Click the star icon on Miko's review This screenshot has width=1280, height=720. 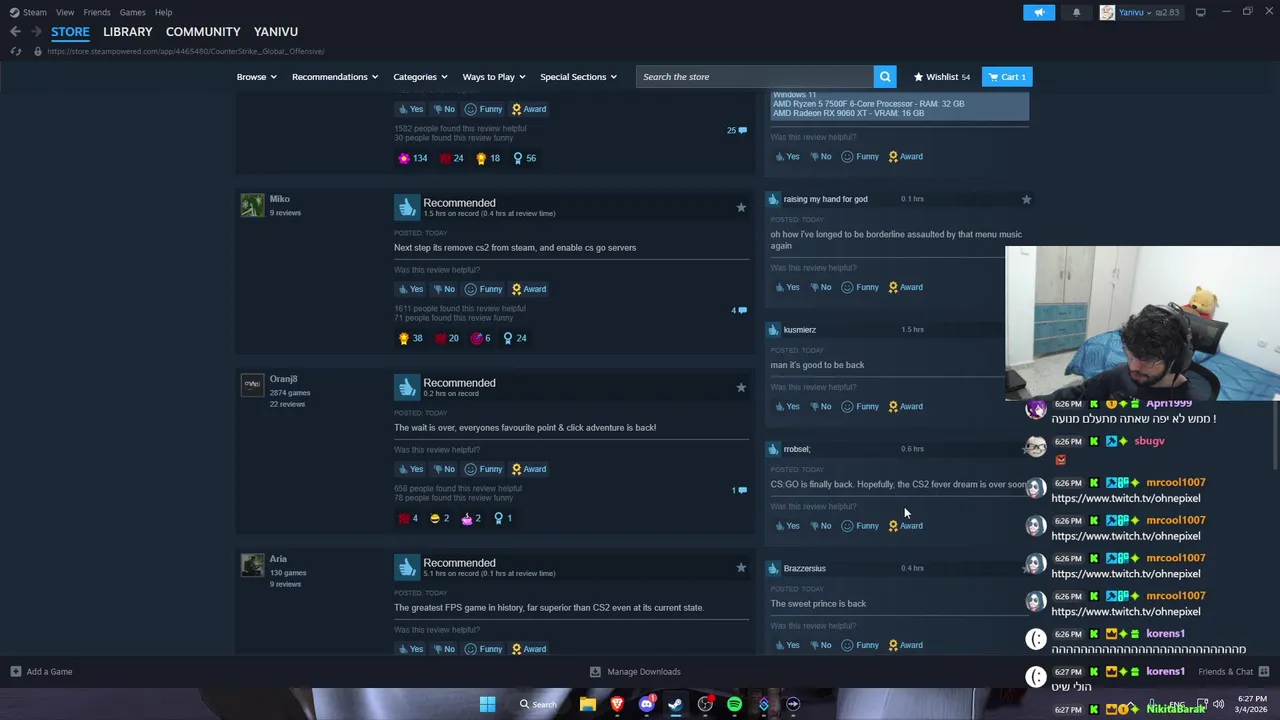(741, 207)
